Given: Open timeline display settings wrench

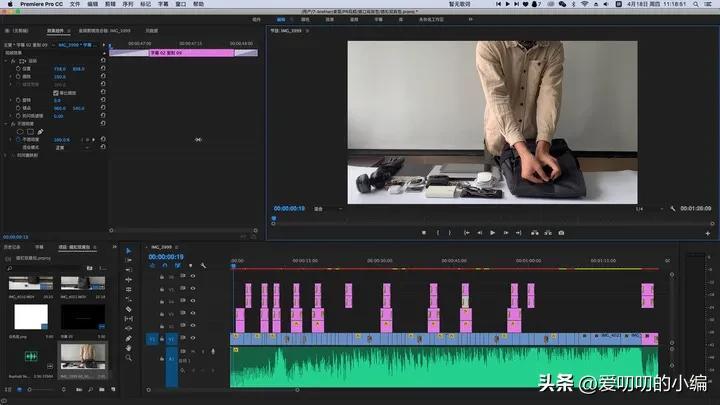Looking at the screenshot, I should pyautogui.click(x=203, y=265).
